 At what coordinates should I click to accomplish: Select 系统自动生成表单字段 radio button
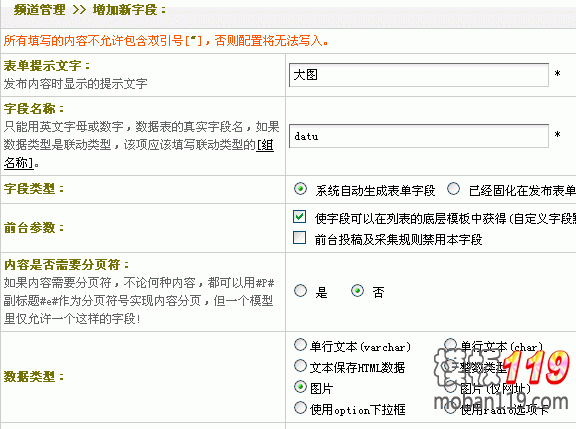[x=300, y=189]
